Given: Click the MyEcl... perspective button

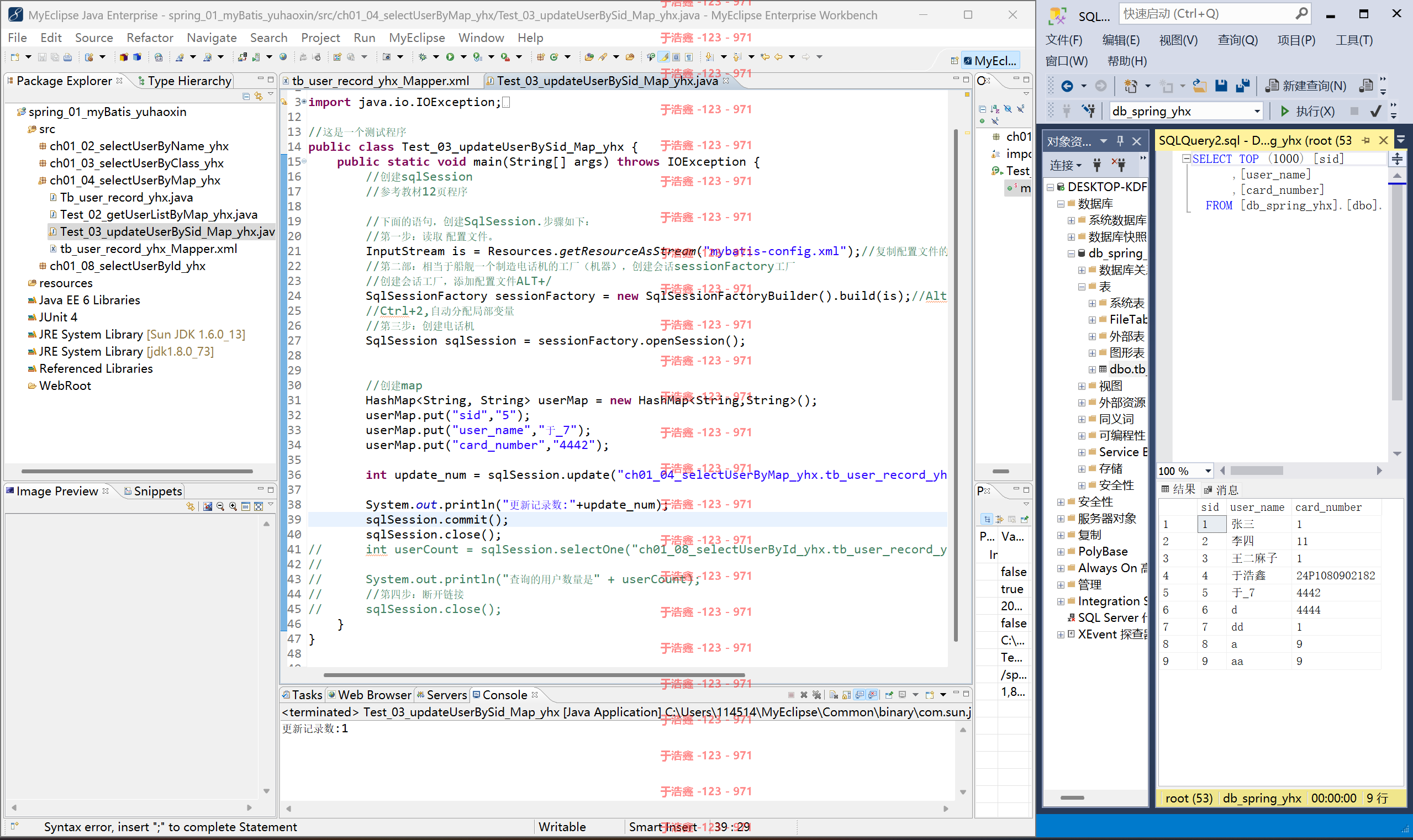Looking at the screenshot, I should pos(990,61).
